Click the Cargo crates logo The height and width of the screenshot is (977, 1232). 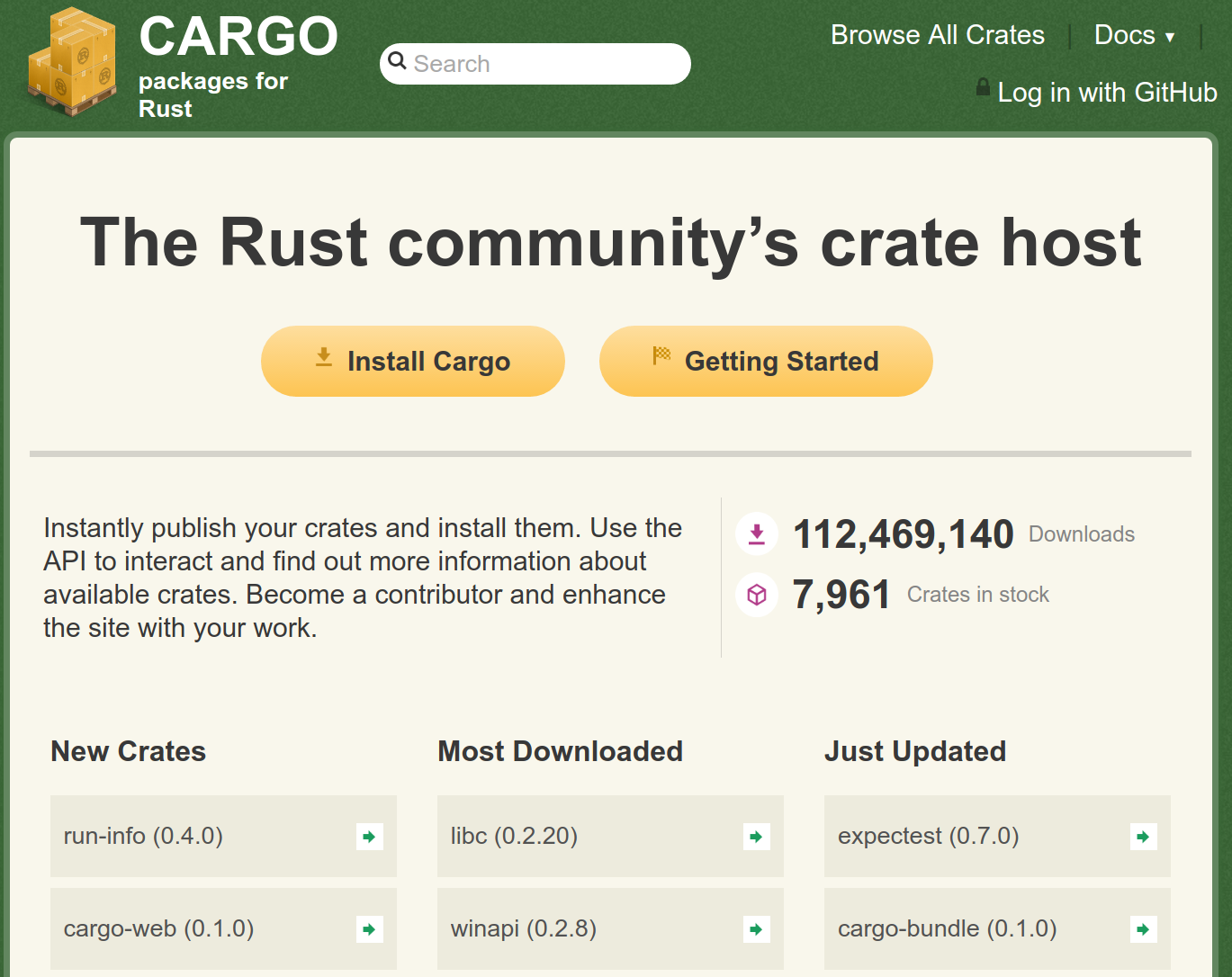click(x=73, y=62)
